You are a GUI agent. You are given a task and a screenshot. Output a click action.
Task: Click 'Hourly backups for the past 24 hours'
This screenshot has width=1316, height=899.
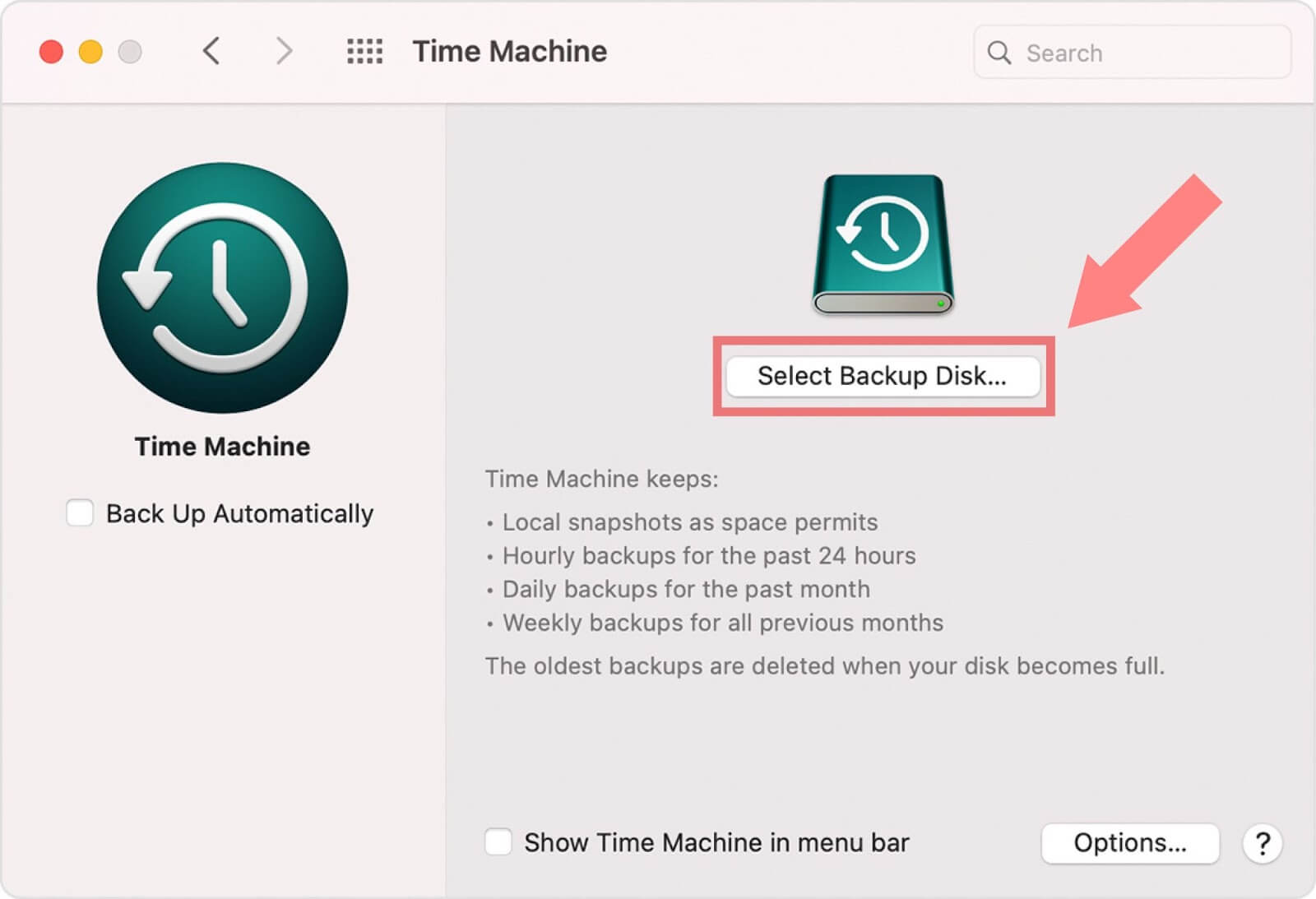coord(709,556)
